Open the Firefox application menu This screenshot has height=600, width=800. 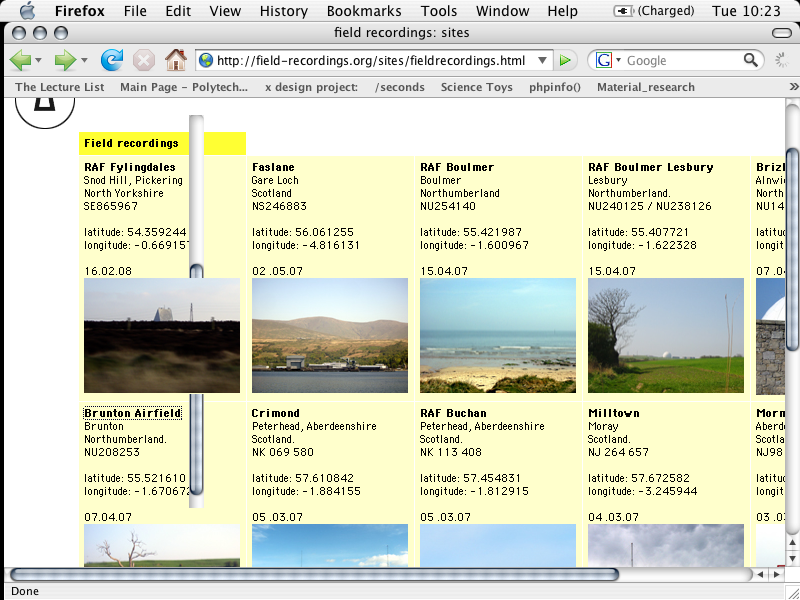click(81, 11)
